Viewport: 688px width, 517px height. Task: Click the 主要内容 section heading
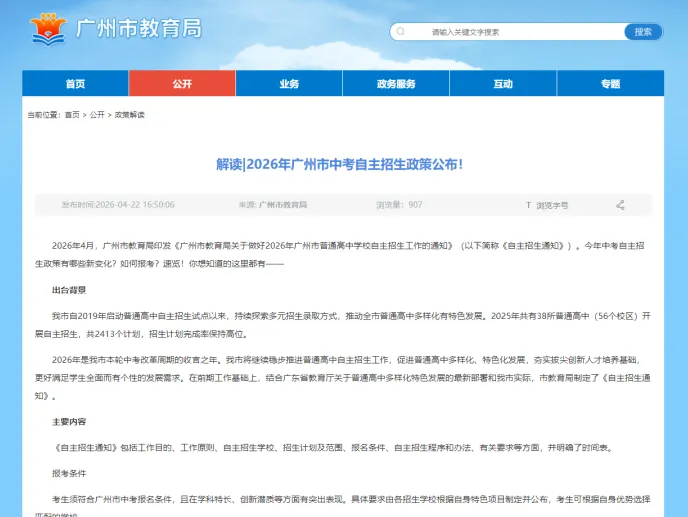[69, 422]
